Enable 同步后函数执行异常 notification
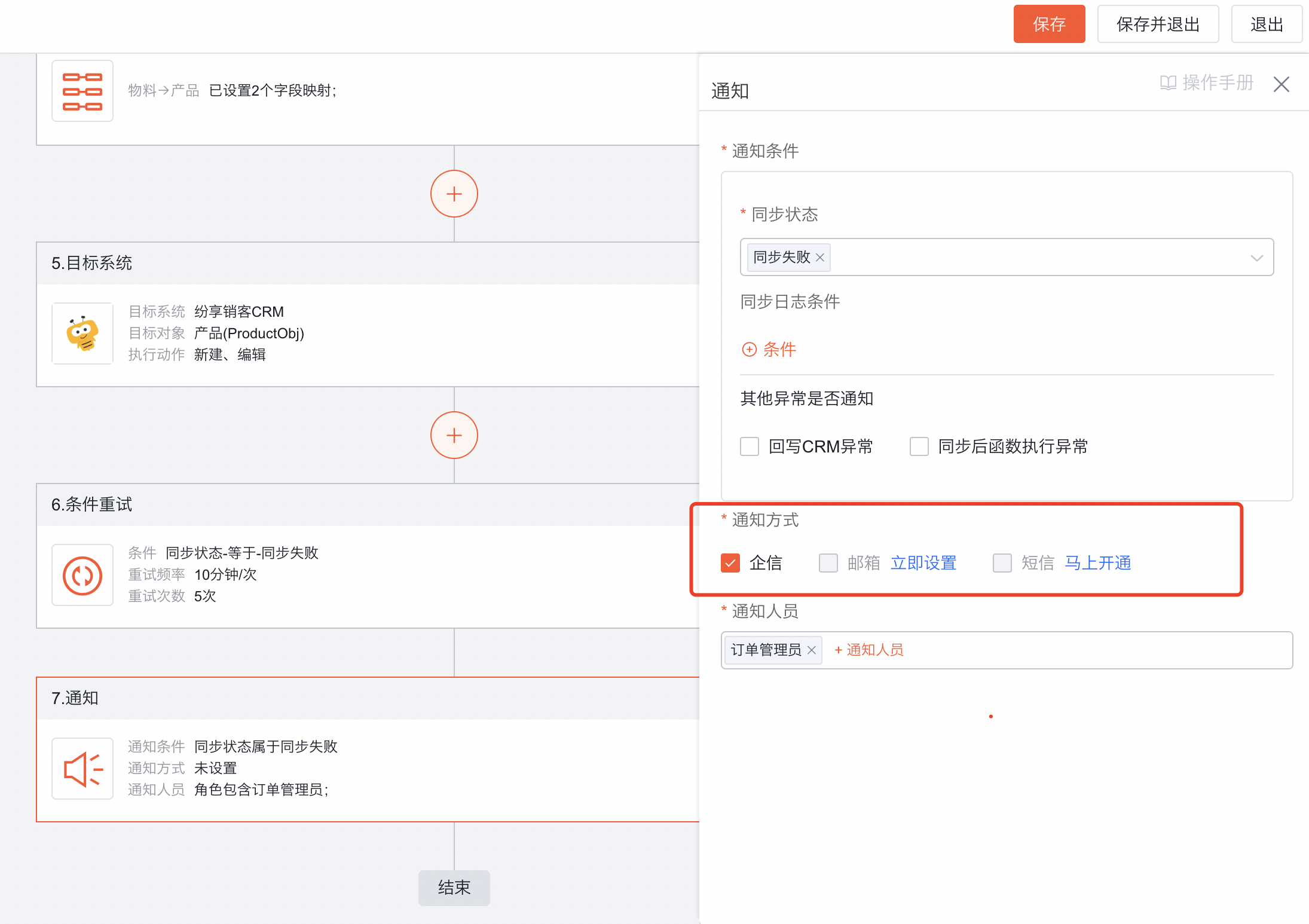This screenshot has width=1309, height=924. 919,446
